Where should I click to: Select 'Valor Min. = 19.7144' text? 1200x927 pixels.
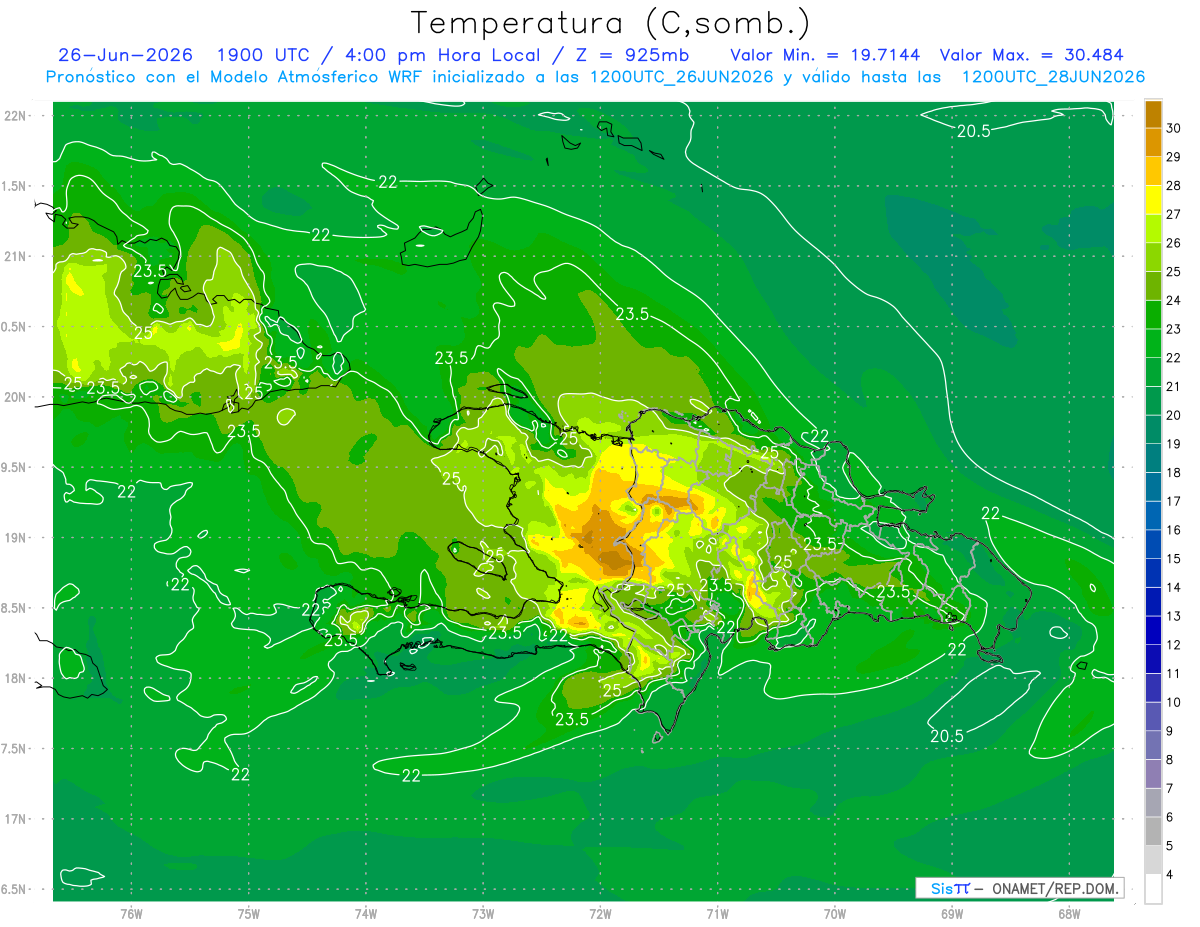[x=825, y=55]
